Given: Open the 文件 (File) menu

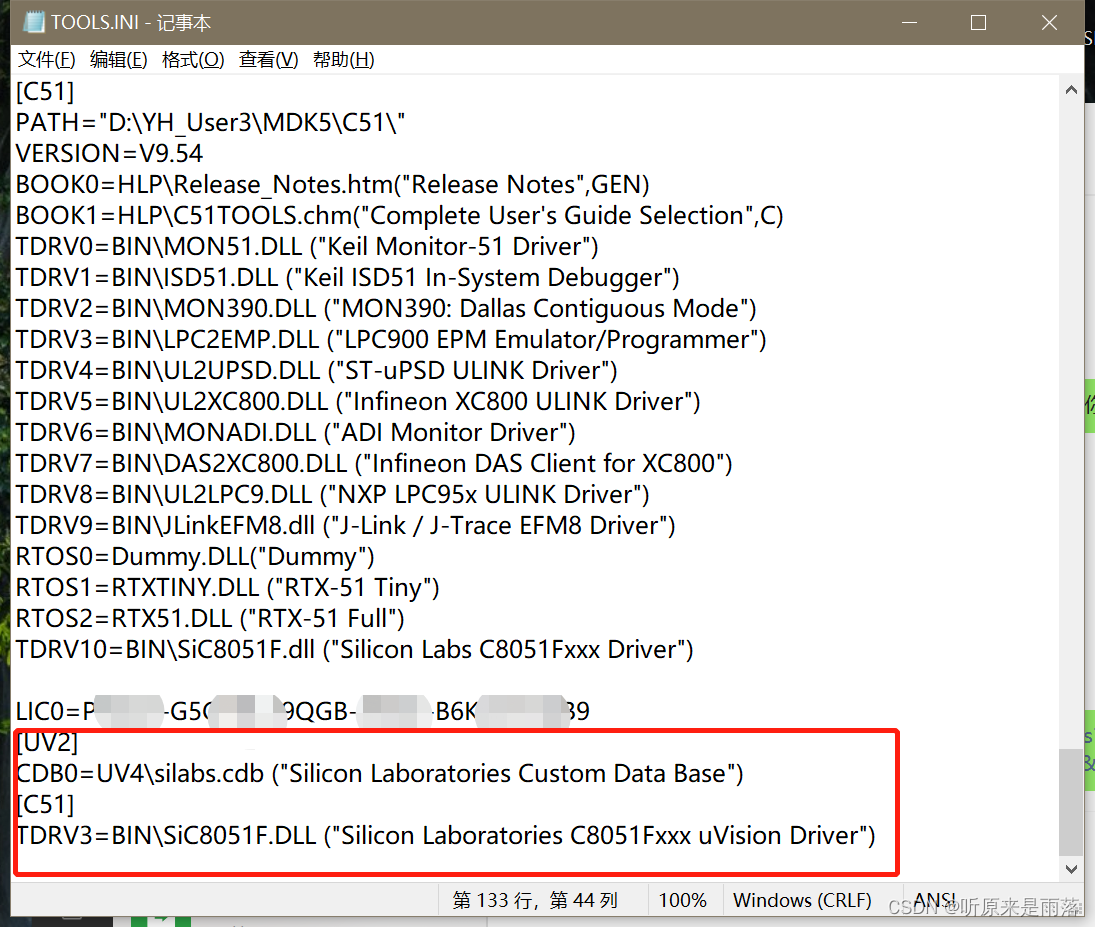Looking at the screenshot, I should pyautogui.click(x=45, y=59).
